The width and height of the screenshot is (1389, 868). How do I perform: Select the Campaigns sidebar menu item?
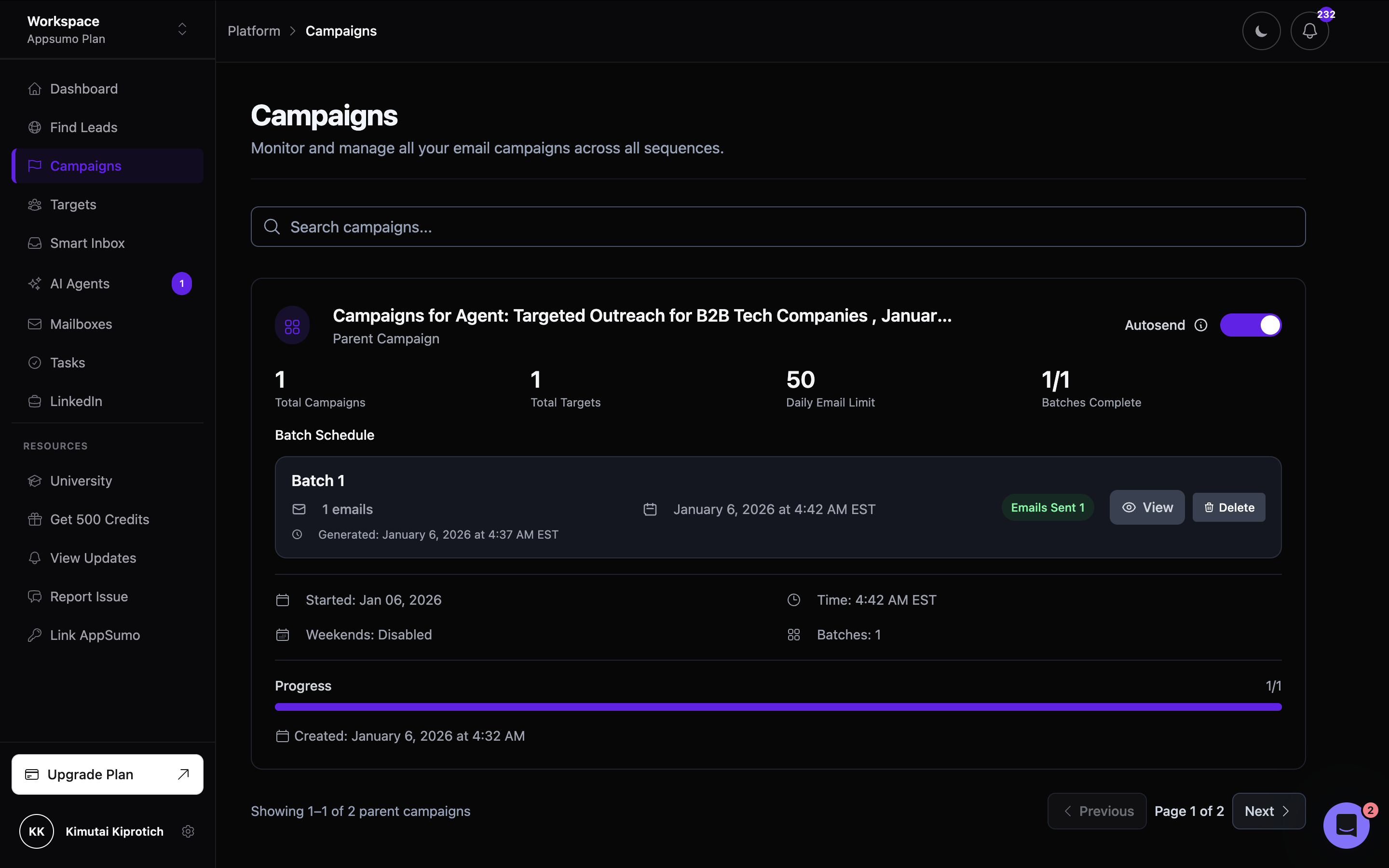(x=85, y=166)
